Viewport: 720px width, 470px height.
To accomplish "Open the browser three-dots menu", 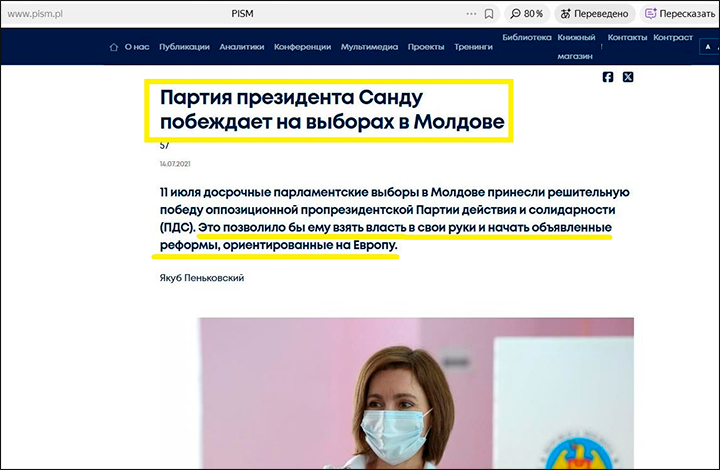I will click(471, 14).
